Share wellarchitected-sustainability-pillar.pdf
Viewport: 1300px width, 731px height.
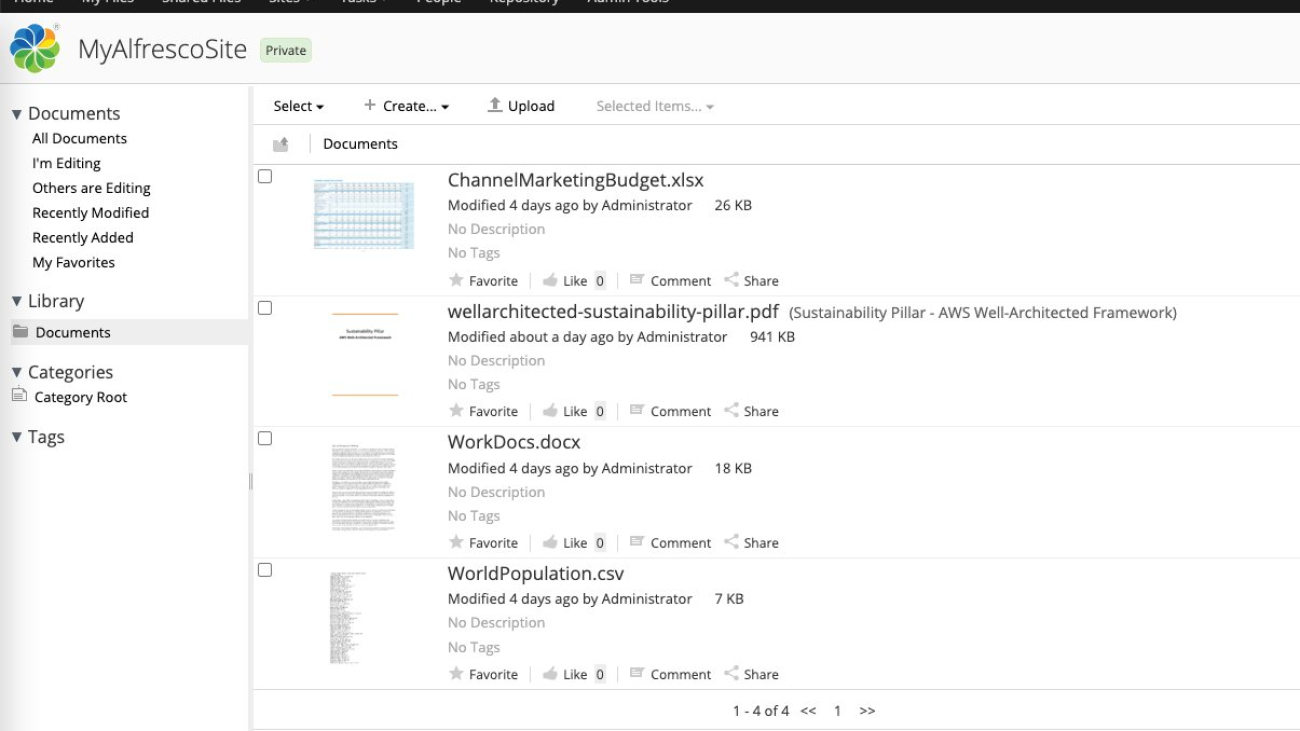(751, 411)
